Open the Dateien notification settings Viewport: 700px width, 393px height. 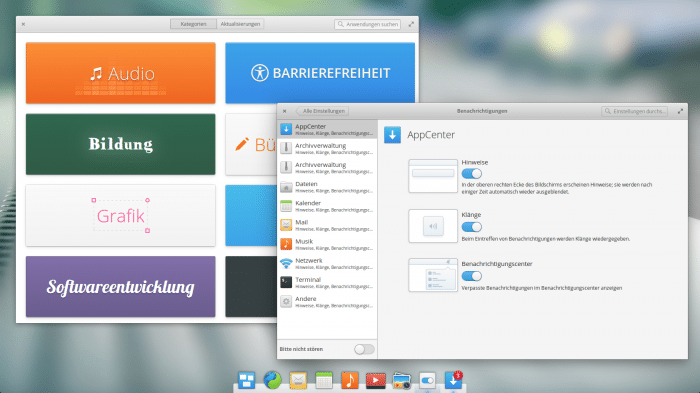(x=327, y=187)
